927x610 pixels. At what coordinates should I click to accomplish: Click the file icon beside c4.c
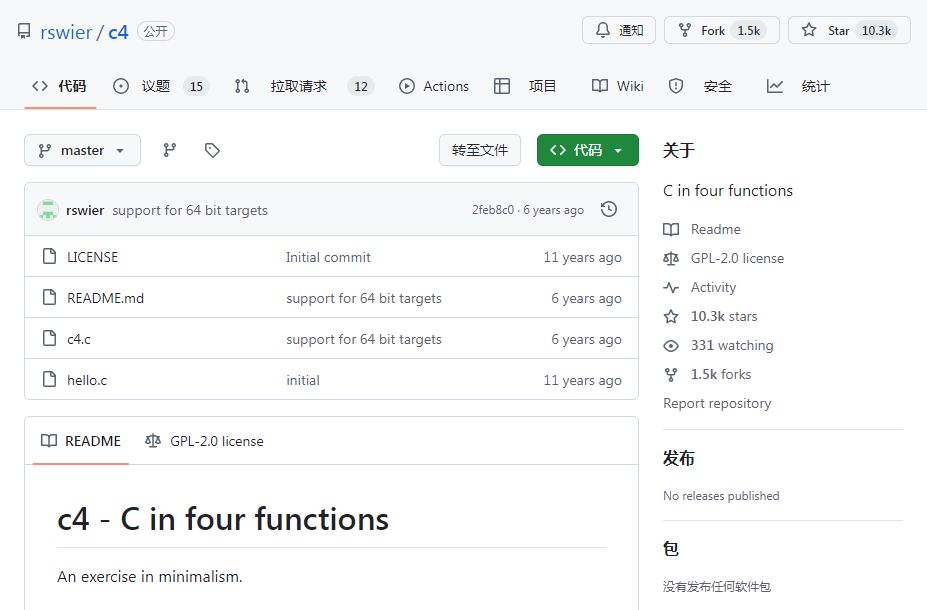[50, 338]
